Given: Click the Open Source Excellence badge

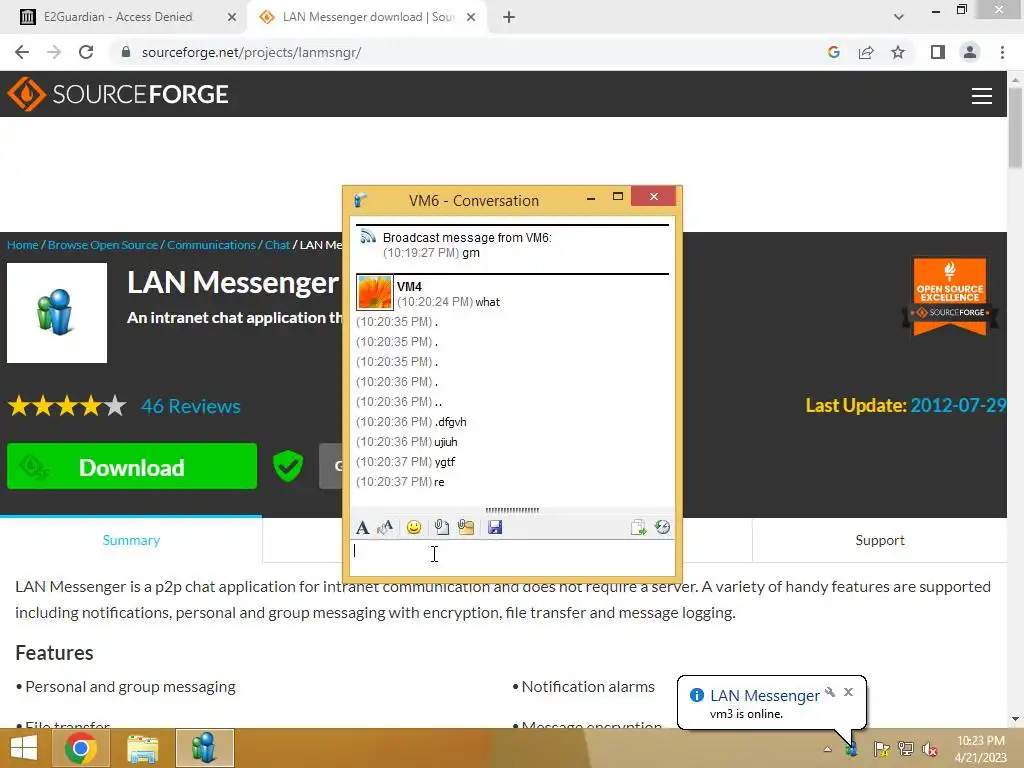Looking at the screenshot, I should 950,296.
